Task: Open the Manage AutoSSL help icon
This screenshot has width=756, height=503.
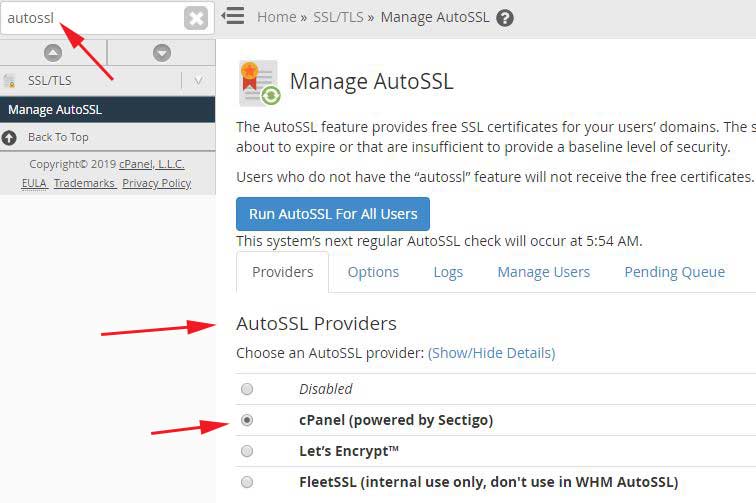Action: (x=505, y=18)
